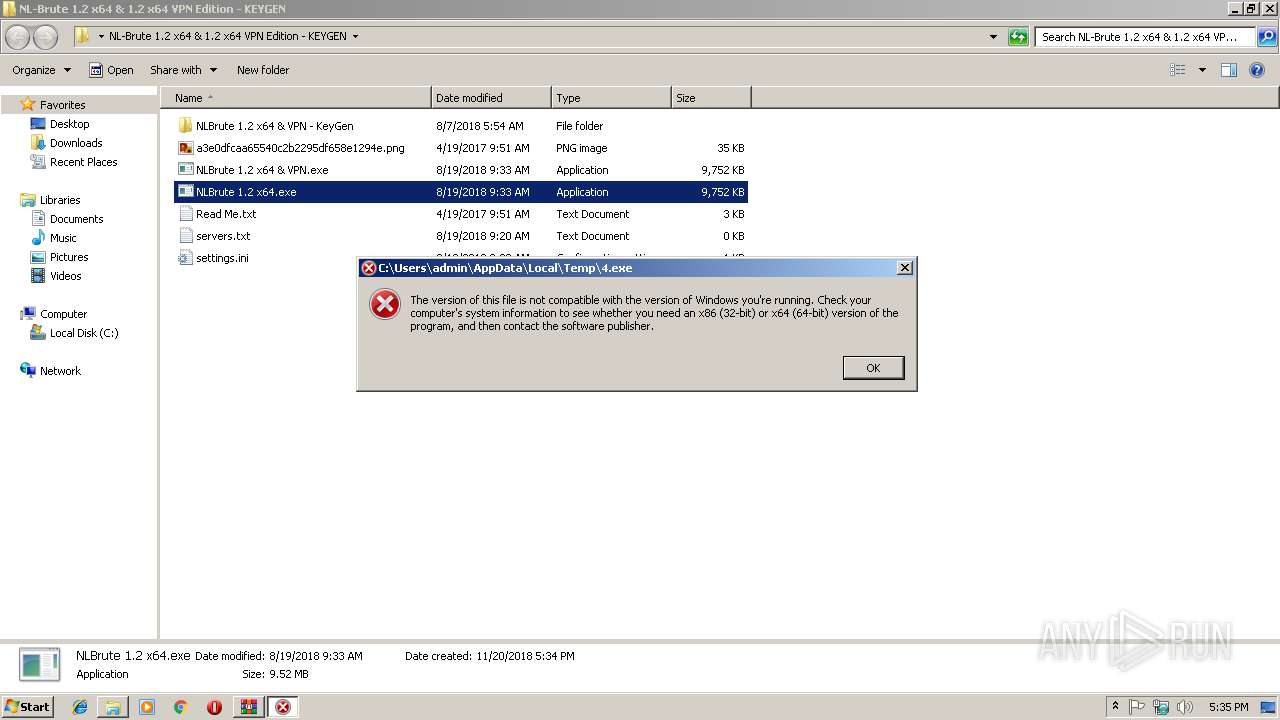
Task: Open Windows Media Player from taskbar
Action: (147, 707)
